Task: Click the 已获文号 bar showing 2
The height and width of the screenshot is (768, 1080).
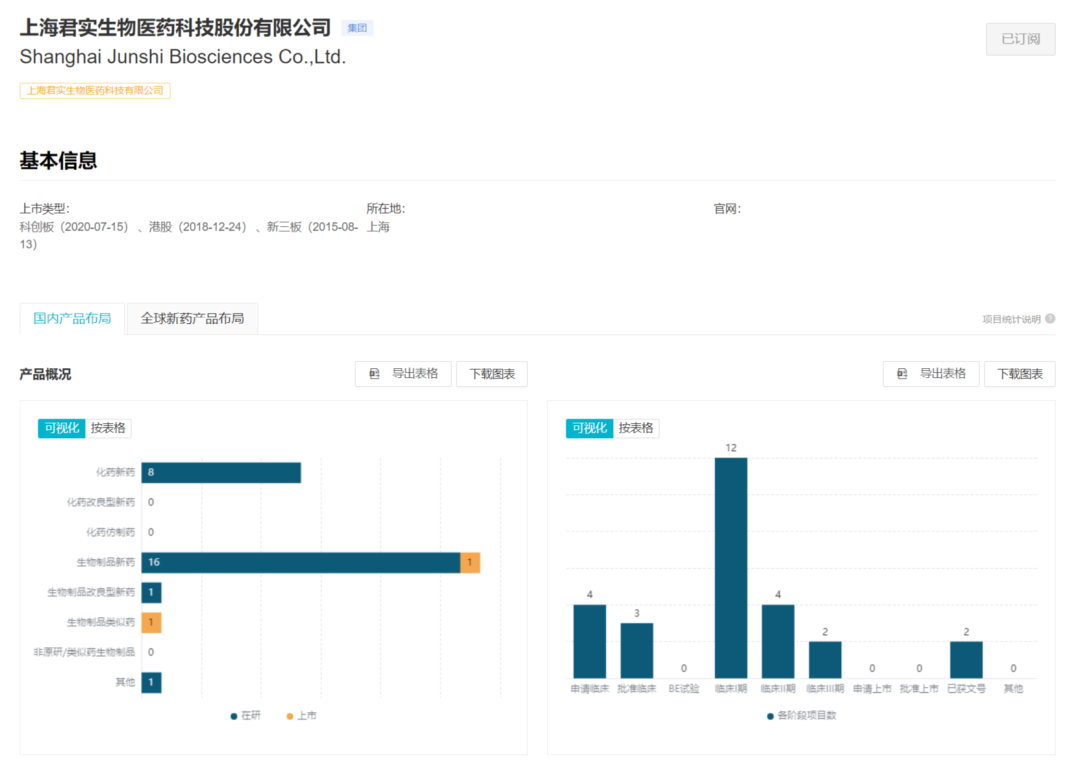Action: [x=966, y=660]
